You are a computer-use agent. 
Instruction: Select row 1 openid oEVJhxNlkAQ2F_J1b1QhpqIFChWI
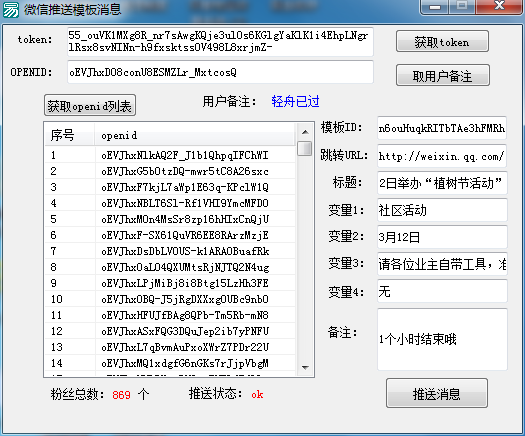(170, 155)
